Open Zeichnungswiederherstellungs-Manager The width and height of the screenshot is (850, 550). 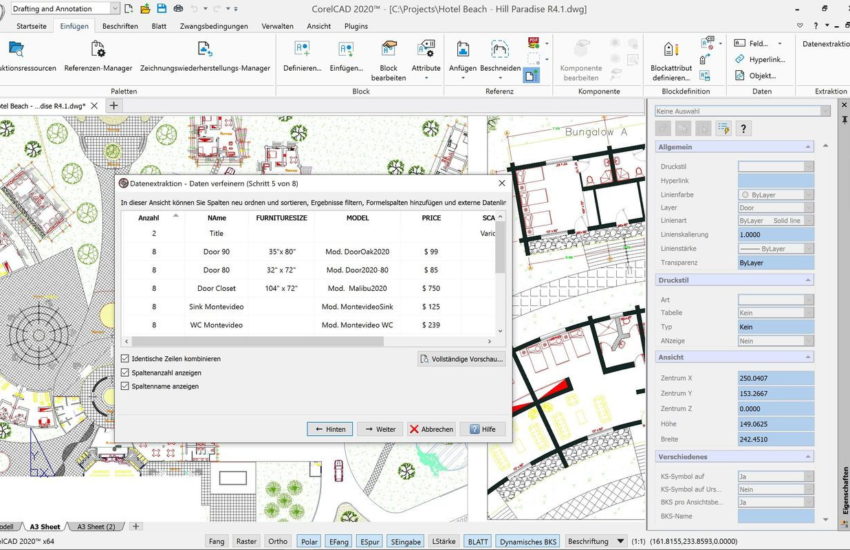(x=205, y=56)
